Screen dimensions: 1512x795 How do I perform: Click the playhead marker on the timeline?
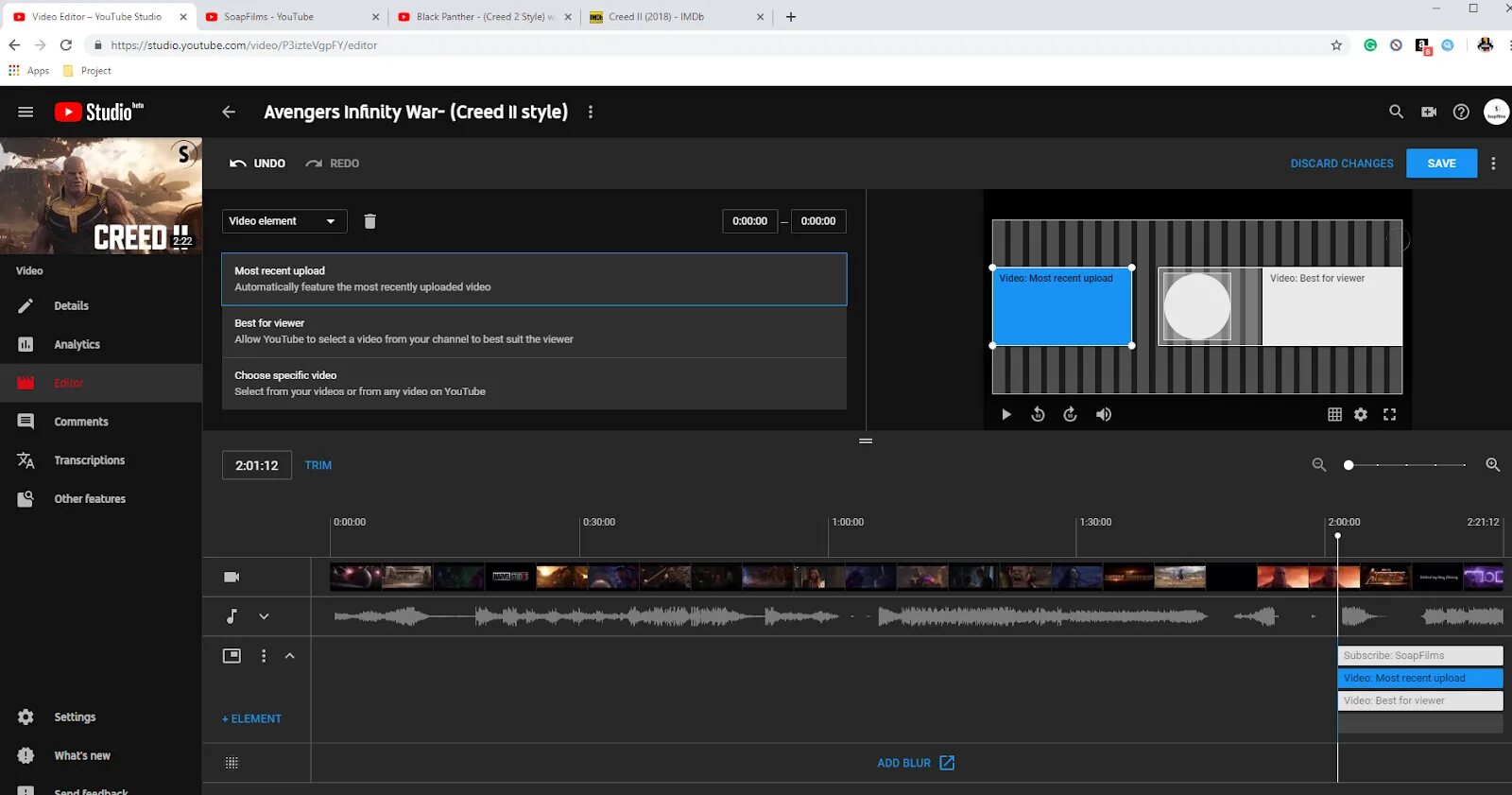[x=1337, y=536]
